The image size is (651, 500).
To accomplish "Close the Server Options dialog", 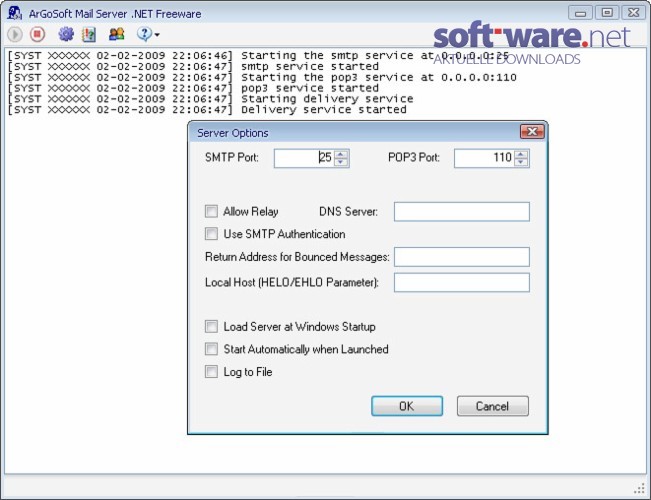I will [532, 132].
